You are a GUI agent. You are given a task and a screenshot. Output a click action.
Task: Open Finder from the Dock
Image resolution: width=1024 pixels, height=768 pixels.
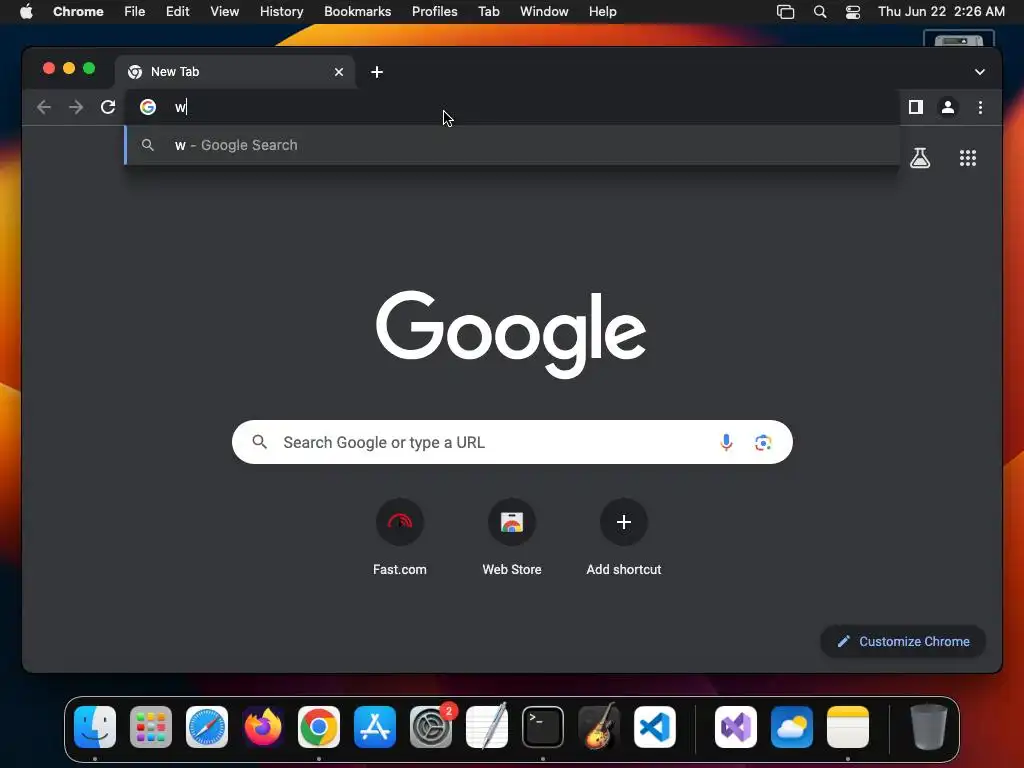(x=95, y=727)
